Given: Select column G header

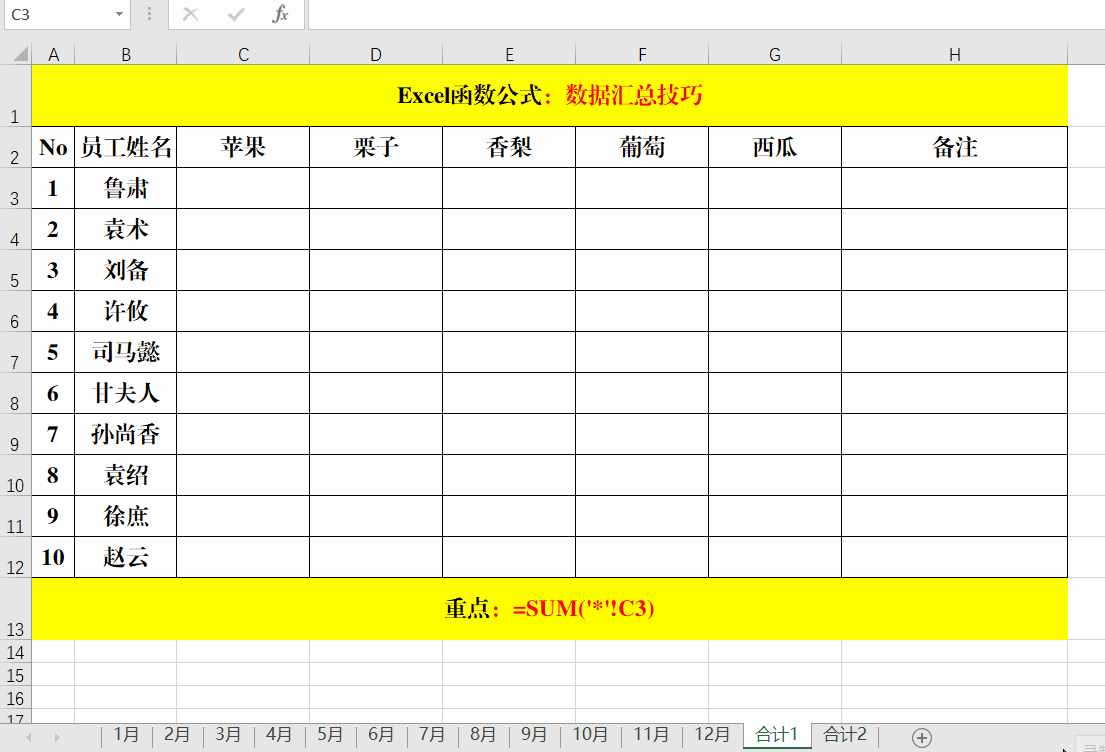Looking at the screenshot, I should click(774, 54).
